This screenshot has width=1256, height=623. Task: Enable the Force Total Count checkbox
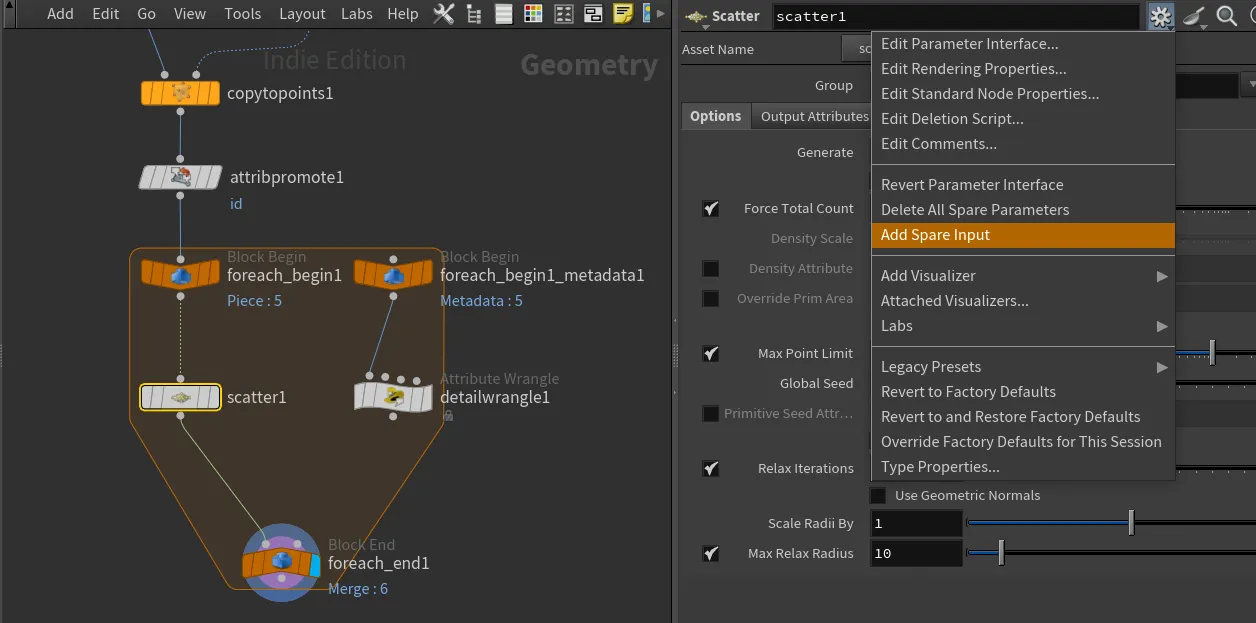coord(711,209)
